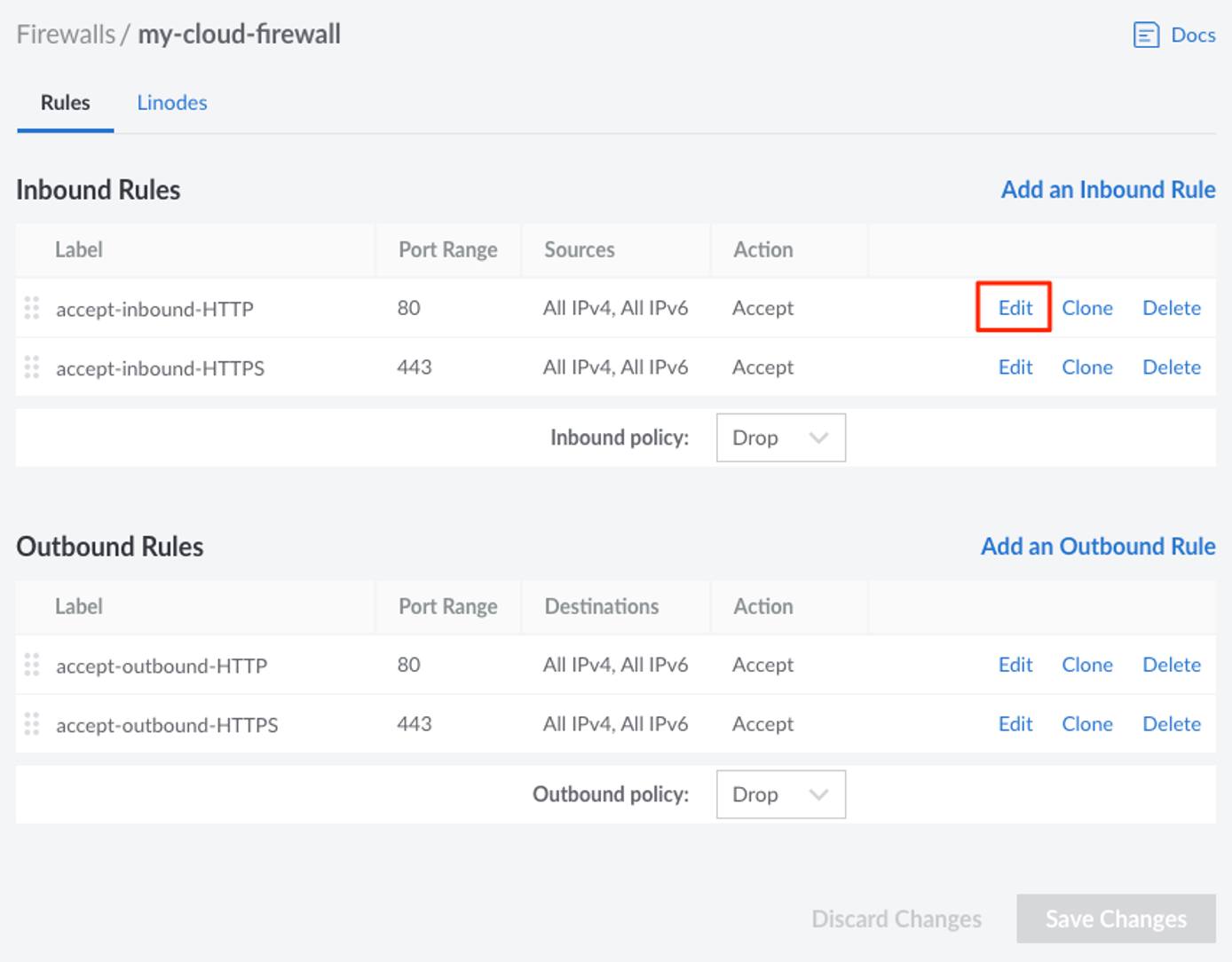Expand the Drop selector under Outbound Rules
Screen dimensions: 1232x962
pos(779,794)
